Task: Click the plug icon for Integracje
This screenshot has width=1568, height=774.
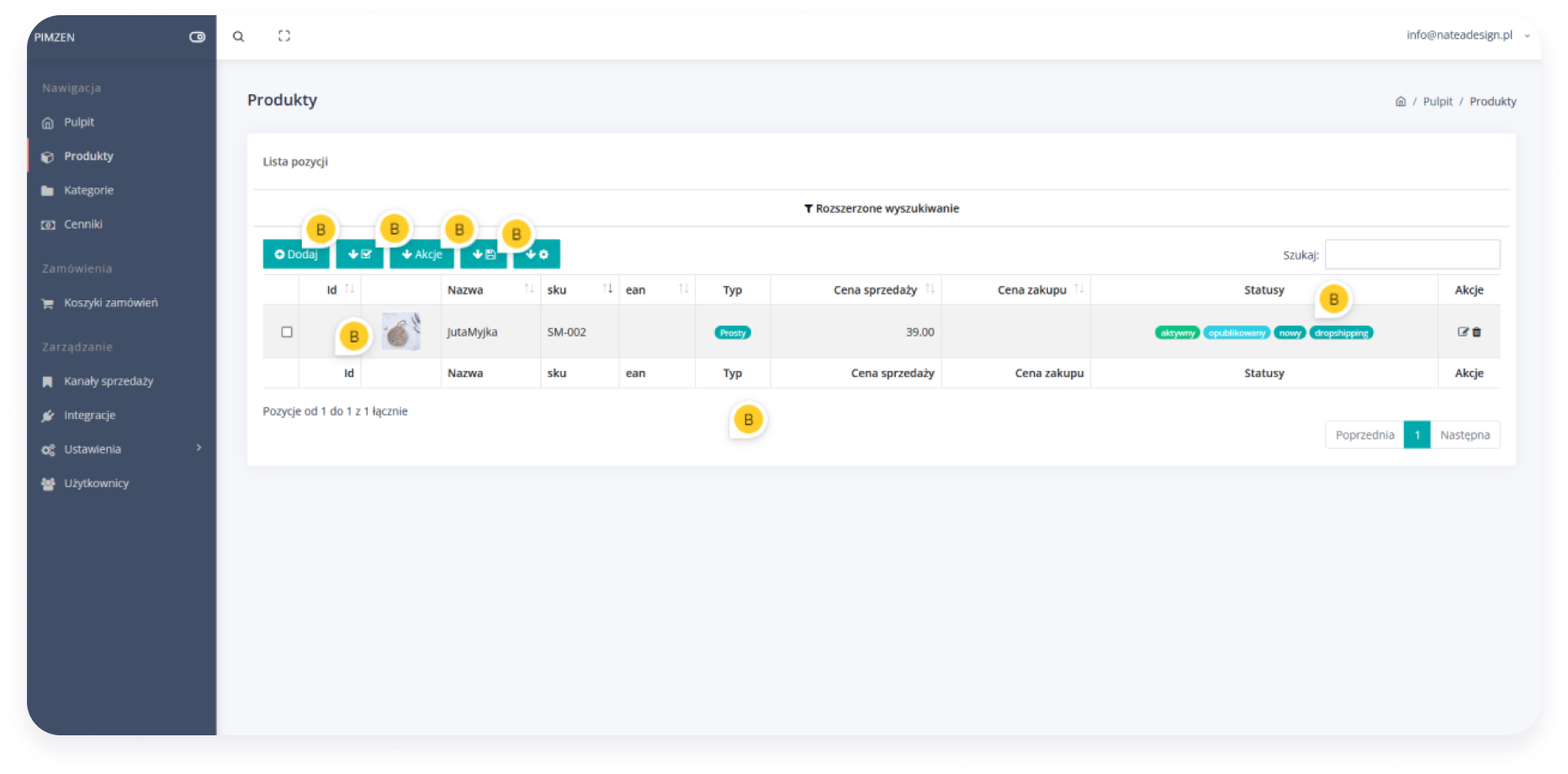Action: tap(48, 416)
